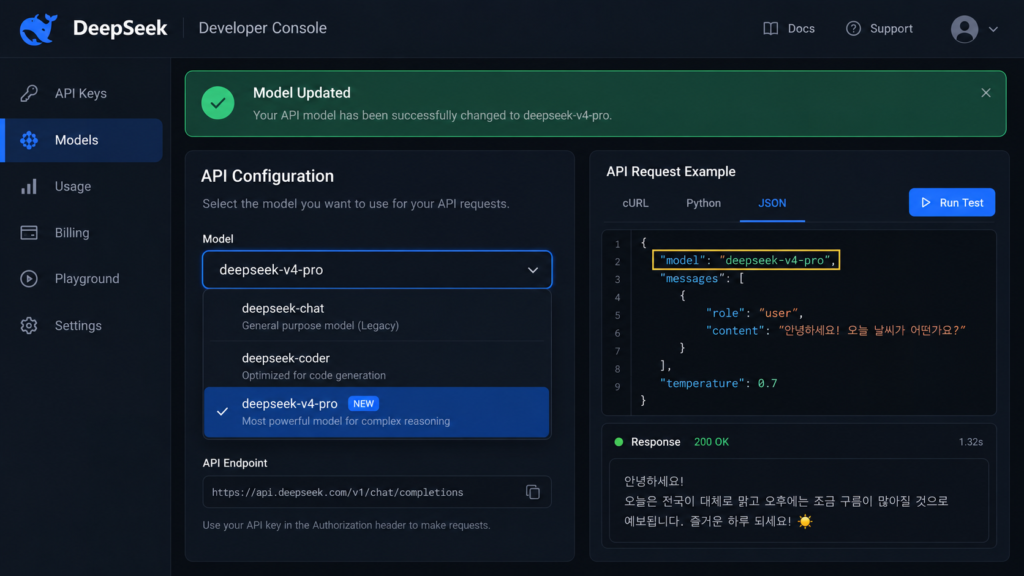
Task: Run the API test
Action: coord(952,202)
